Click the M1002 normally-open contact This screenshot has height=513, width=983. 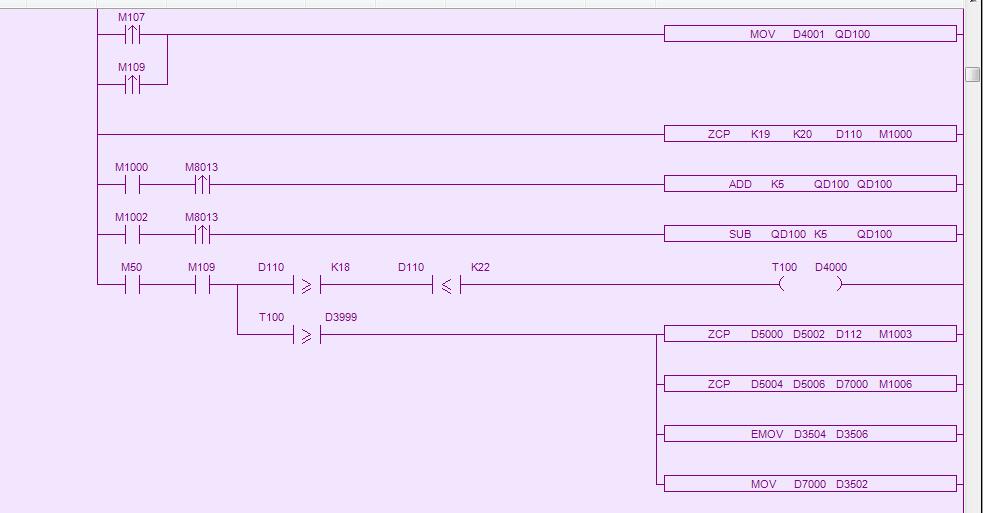132,235
